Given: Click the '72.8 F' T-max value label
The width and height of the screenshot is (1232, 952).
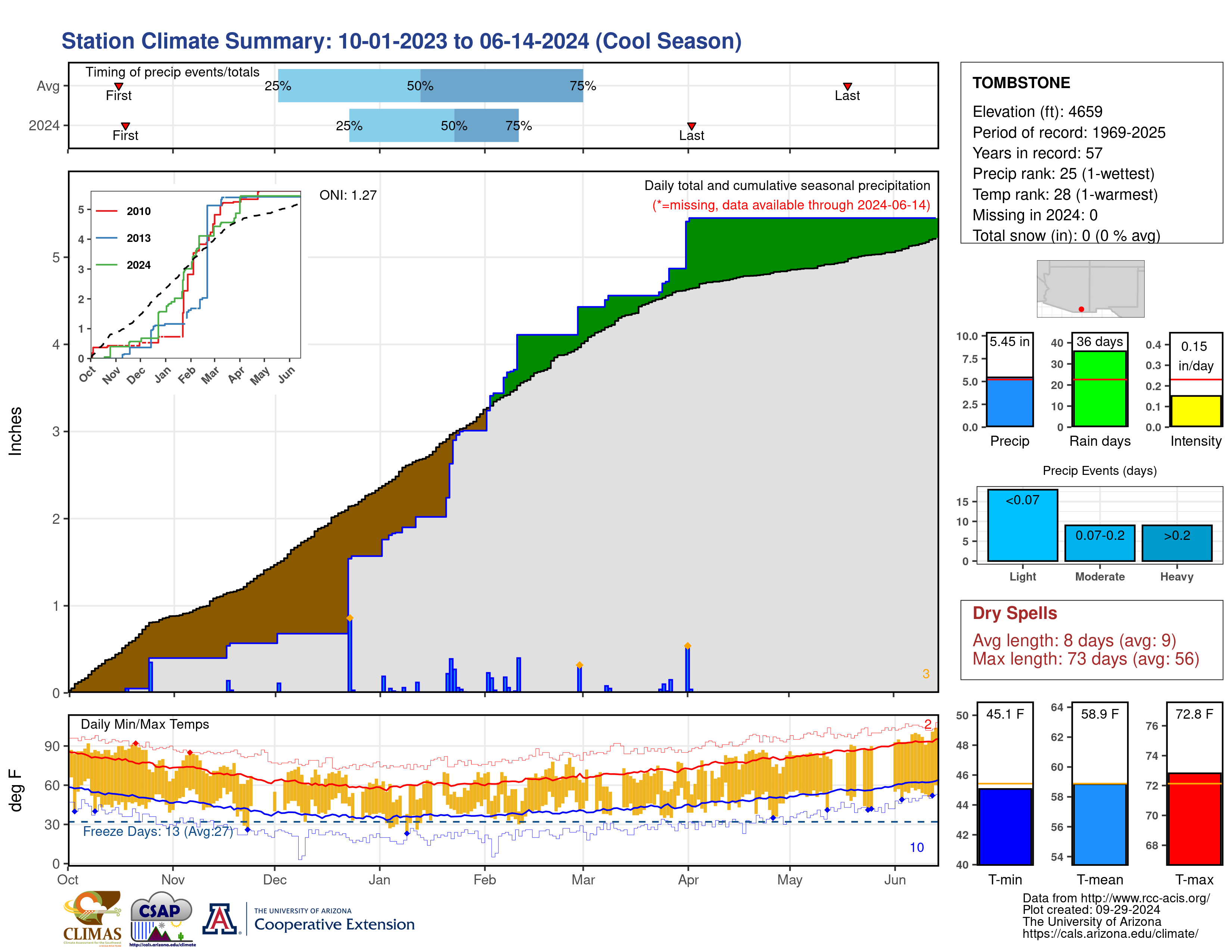Looking at the screenshot, I should coord(1194,714).
